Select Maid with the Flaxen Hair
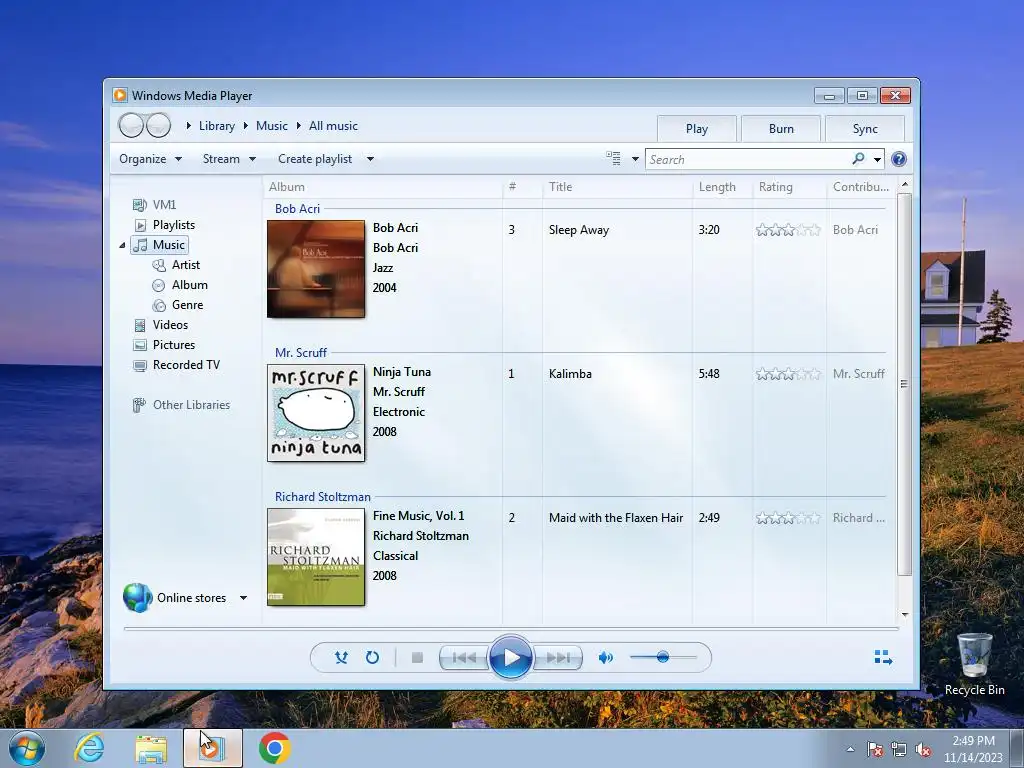This screenshot has height=768, width=1024. coord(616,518)
